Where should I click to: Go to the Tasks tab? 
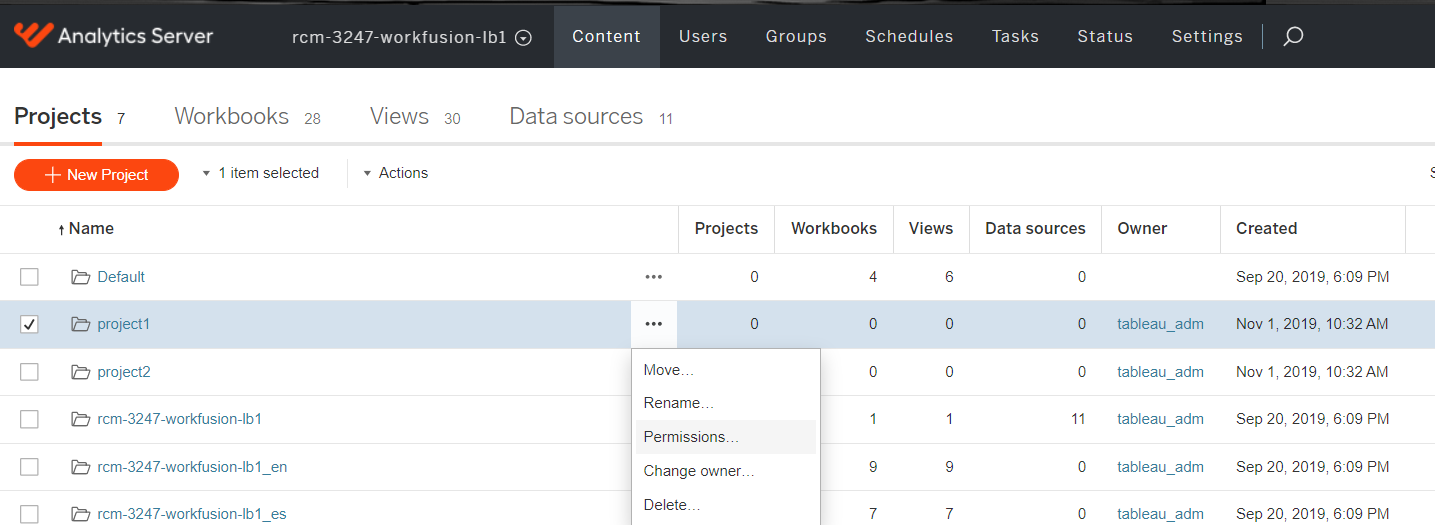pos(1015,36)
